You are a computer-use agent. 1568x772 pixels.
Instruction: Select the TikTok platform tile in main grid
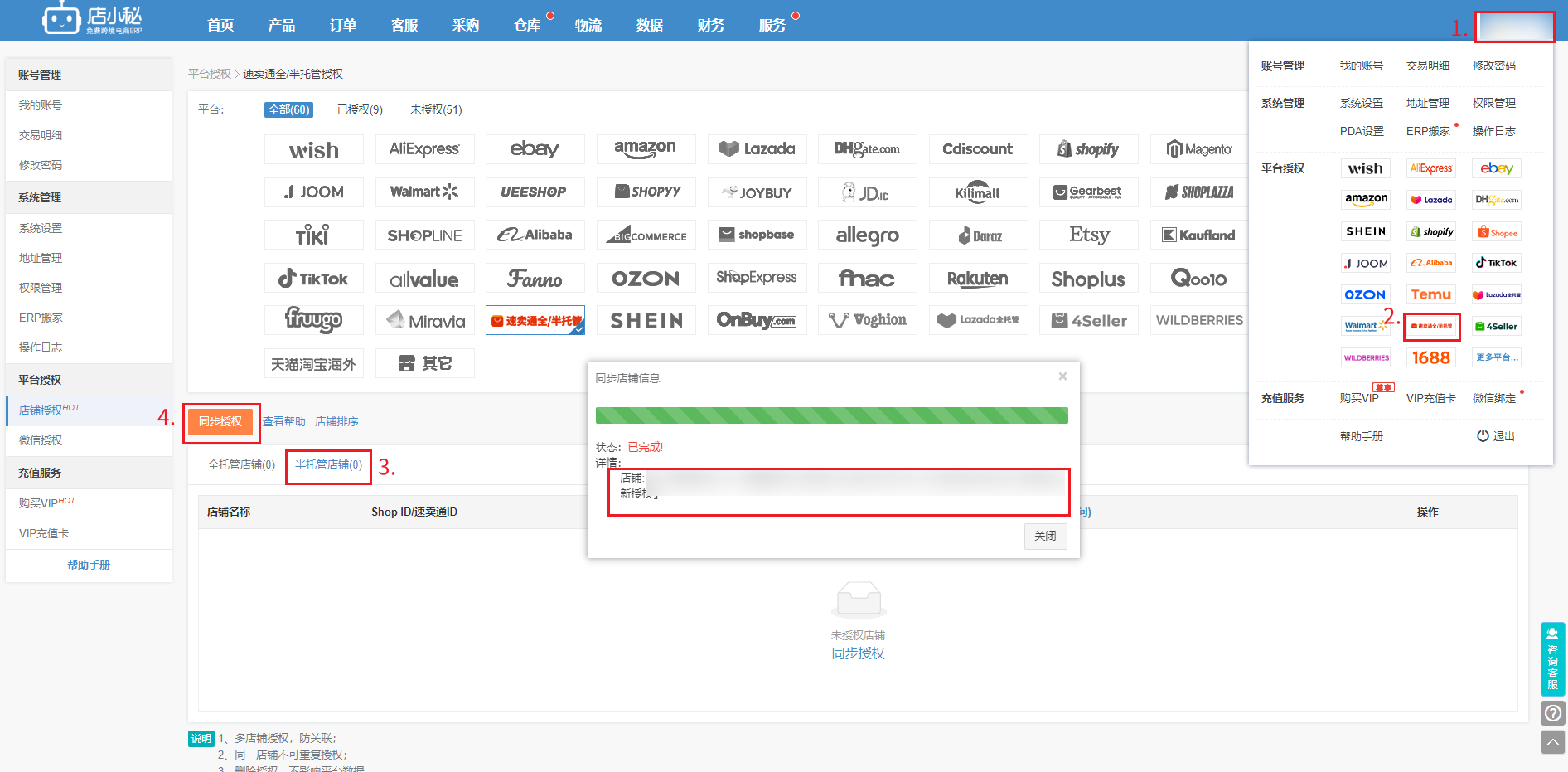(x=314, y=279)
